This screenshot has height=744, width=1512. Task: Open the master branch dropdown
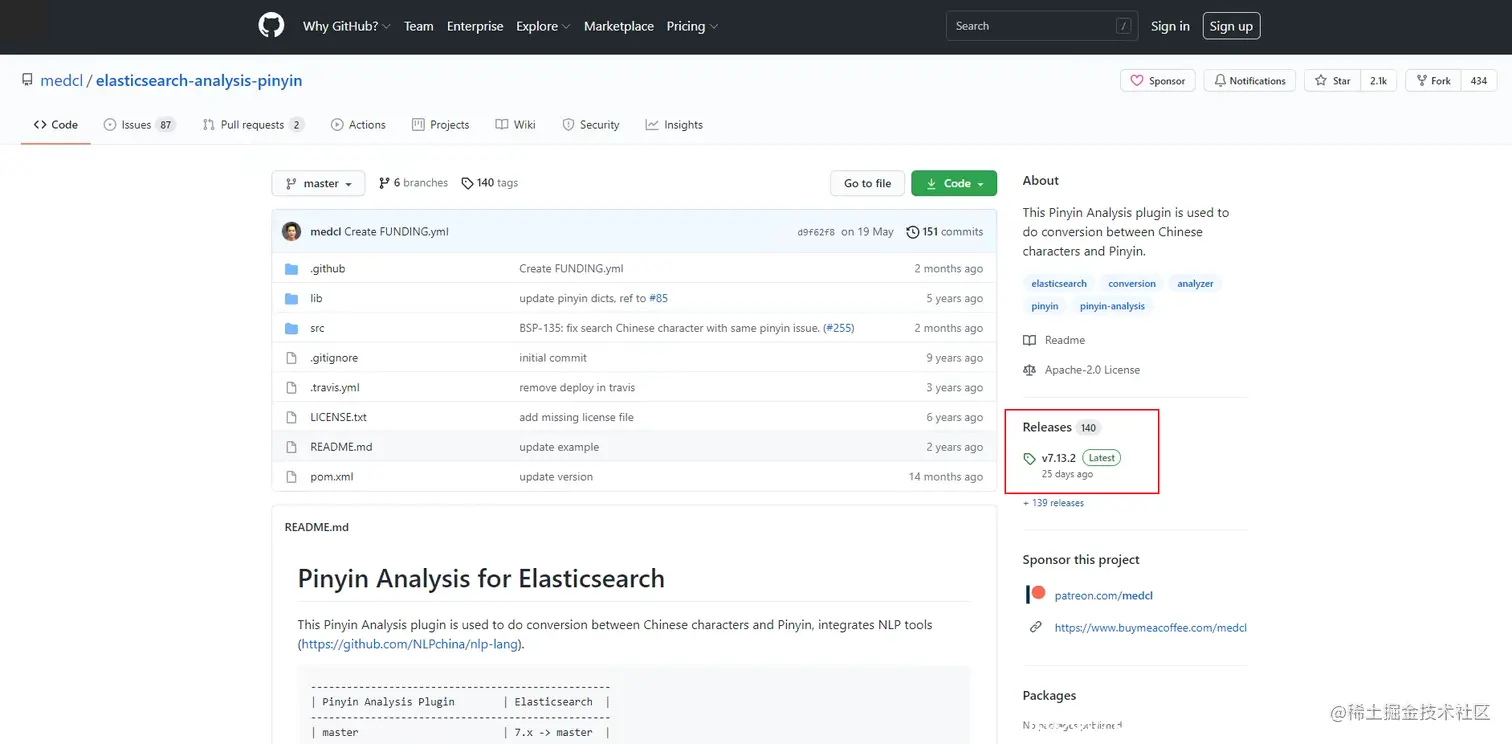point(318,183)
